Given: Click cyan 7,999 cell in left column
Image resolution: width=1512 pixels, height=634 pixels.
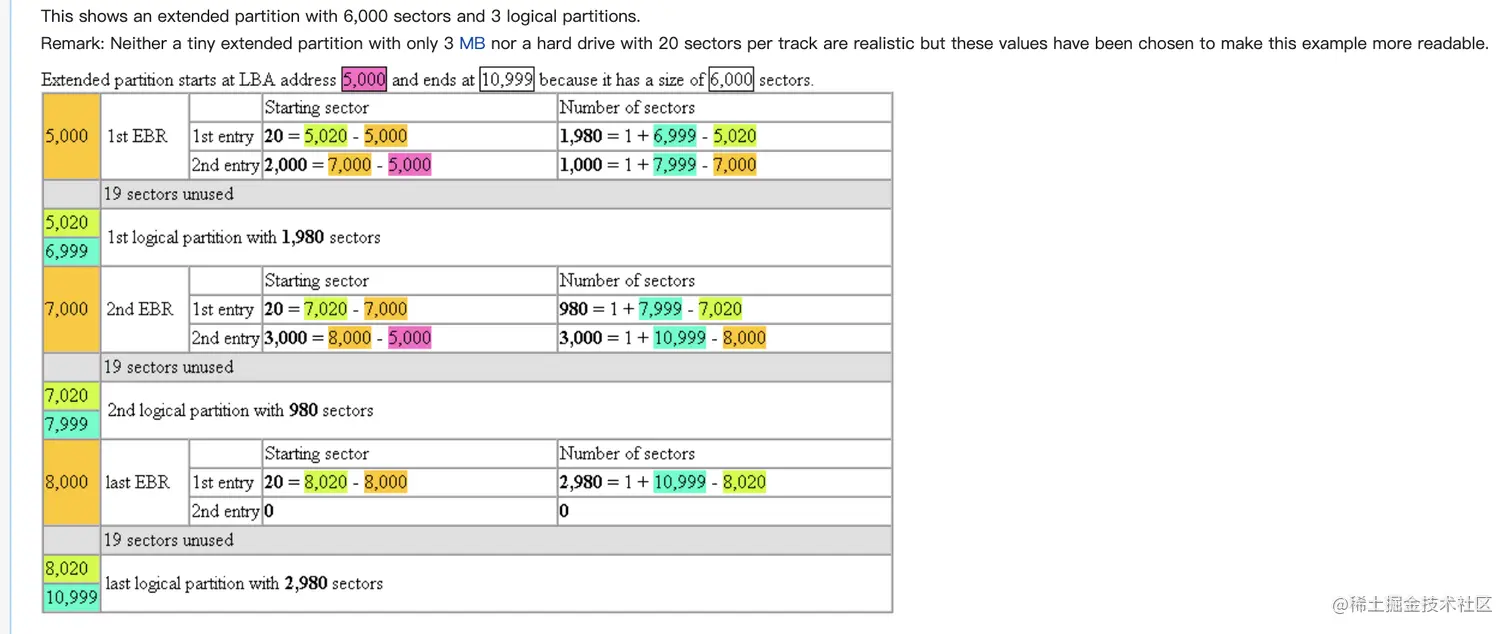Looking at the screenshot, I should click(x=71, y=424).
